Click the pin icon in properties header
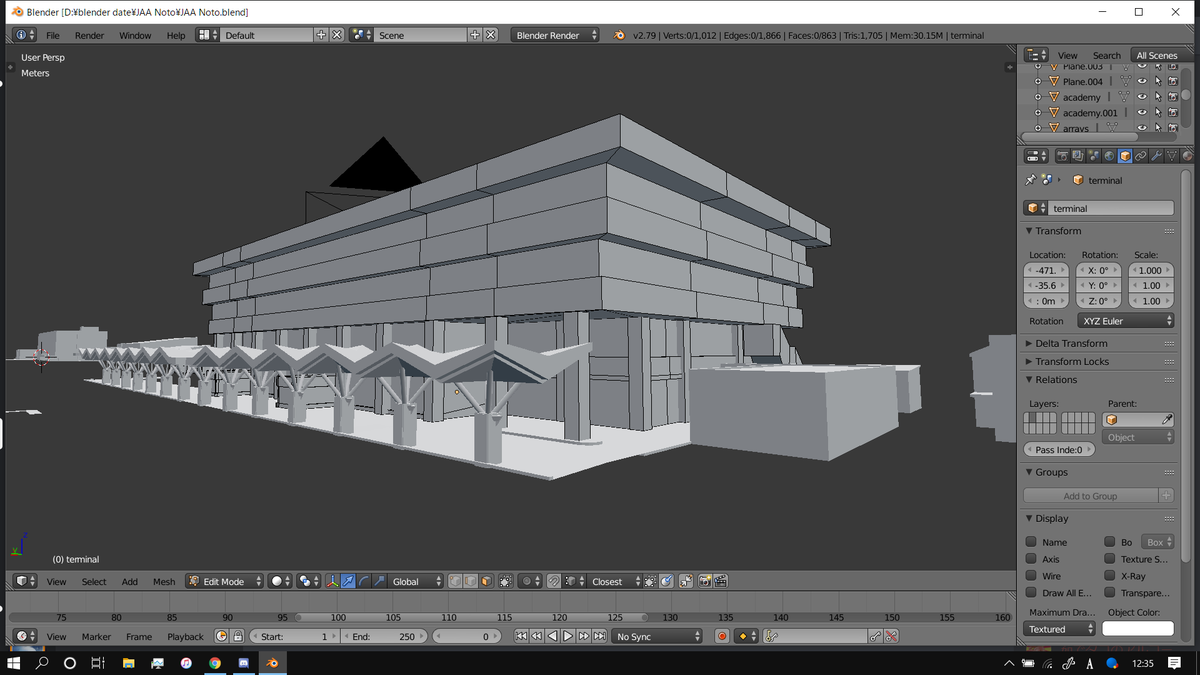The height and width of the screenshot is (675, 1200). (x=1031, y=180)
